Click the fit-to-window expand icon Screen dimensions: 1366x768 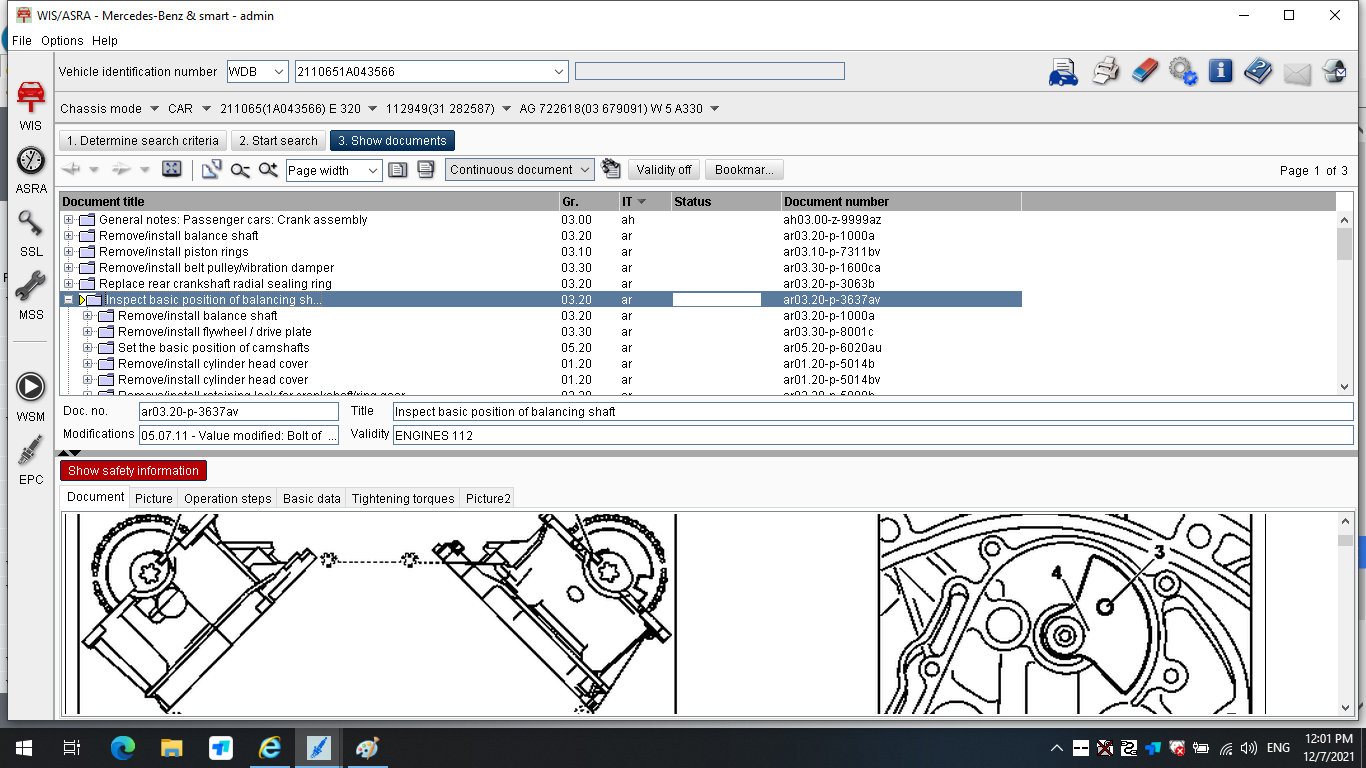(x=172, y=170)
